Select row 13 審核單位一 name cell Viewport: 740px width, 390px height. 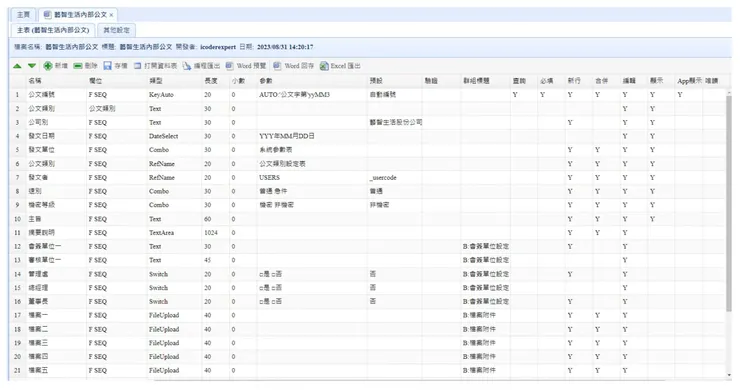(56, 260)
